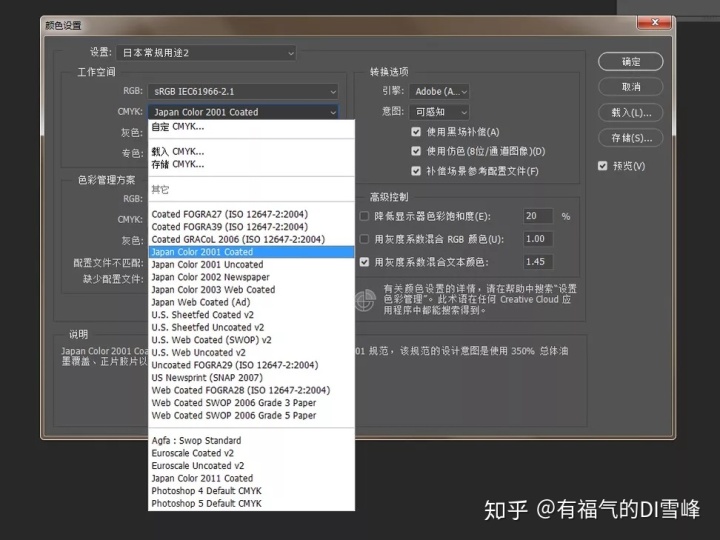Select U.S. Sheetfed Coated v2
720x540 pixels.
(x=251, y=315)
